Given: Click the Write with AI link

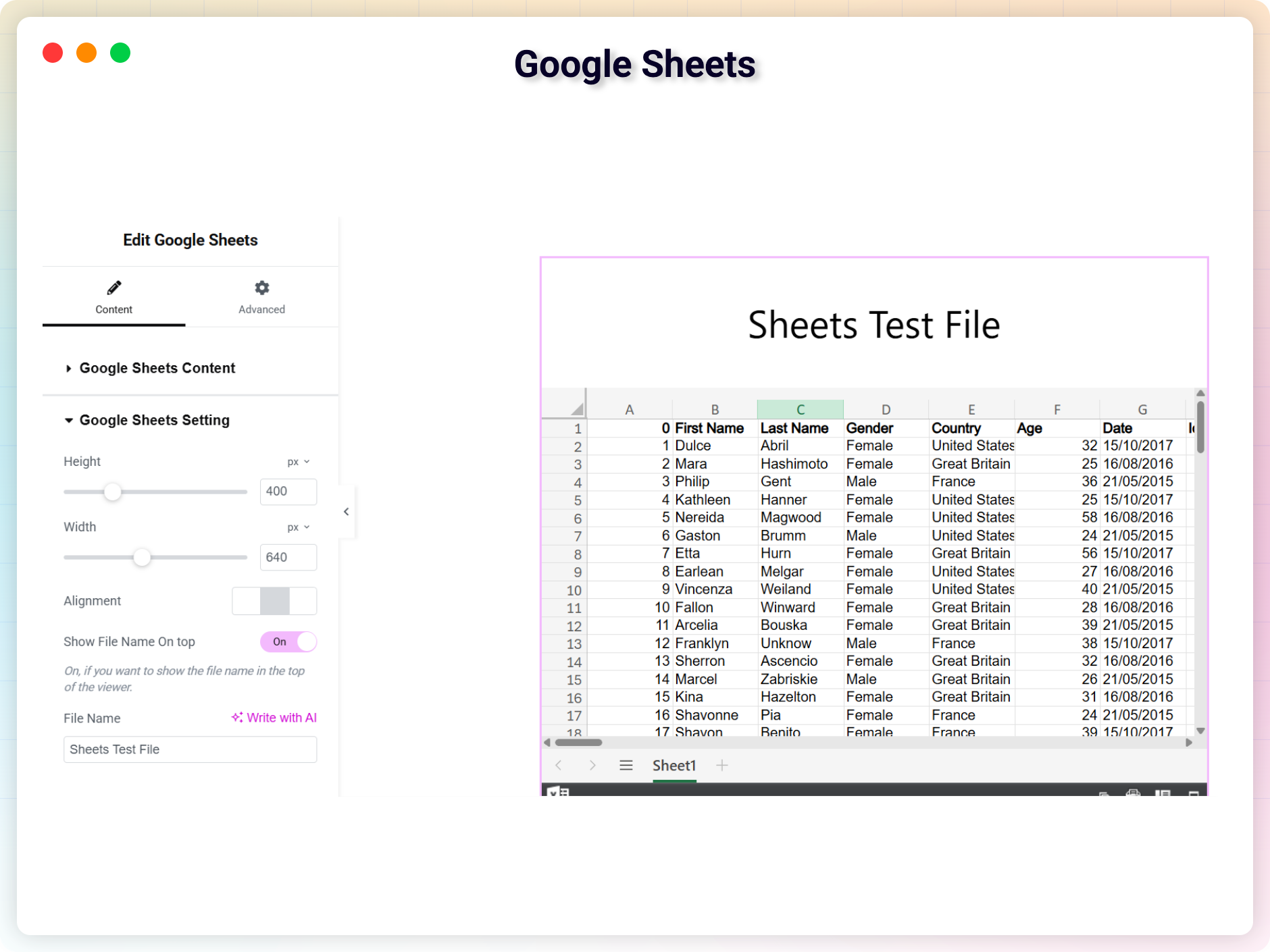Looking at the screenshot, I should 274,718.
